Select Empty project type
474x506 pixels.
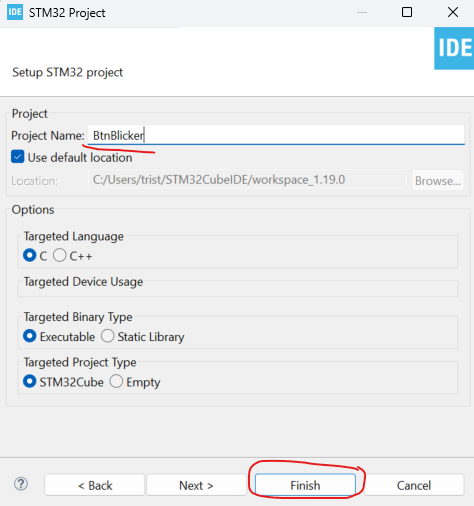[x=116, y=381]
